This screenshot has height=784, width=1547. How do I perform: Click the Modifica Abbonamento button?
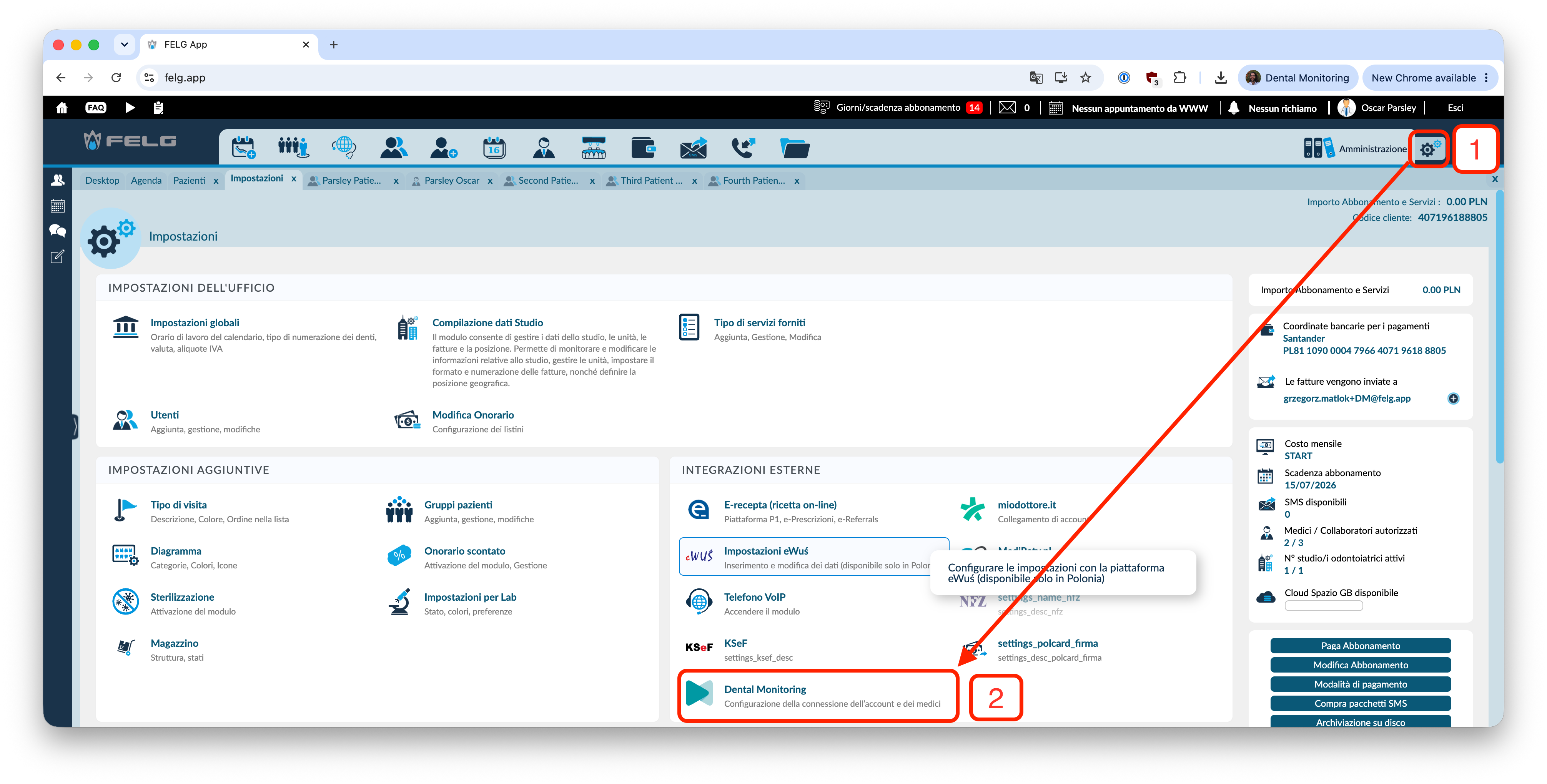[1360, 665]
